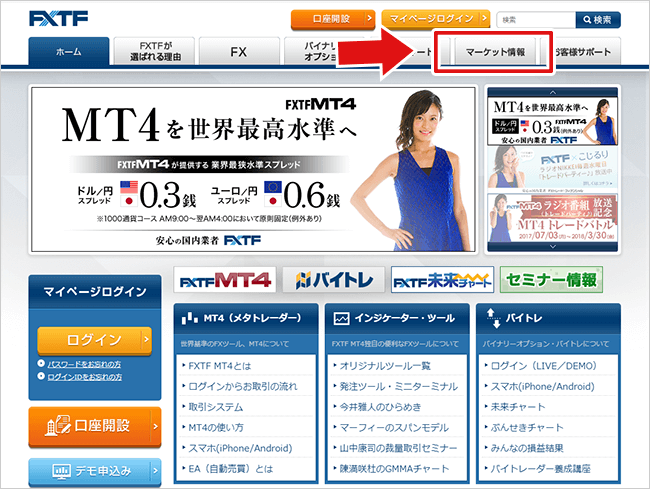Viewport: 650px width, 489px height.
Task: Open the ログインIDをお忘れの方 link
Action: [85, 377]
